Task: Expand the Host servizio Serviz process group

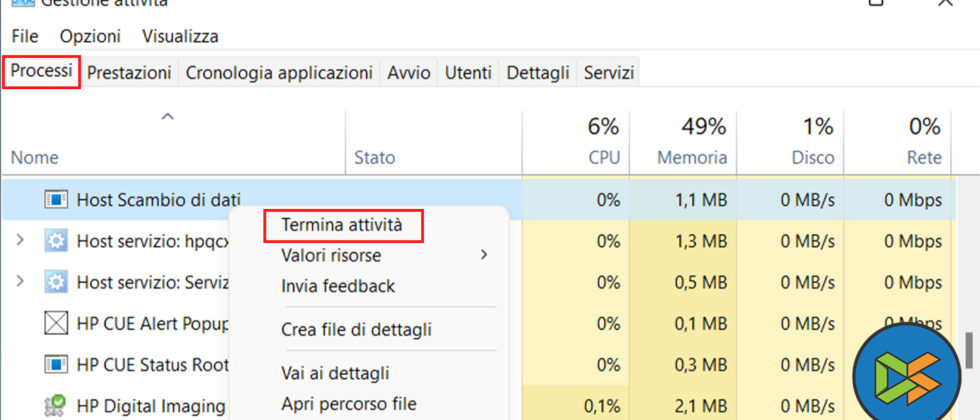Action: point(22,283)
